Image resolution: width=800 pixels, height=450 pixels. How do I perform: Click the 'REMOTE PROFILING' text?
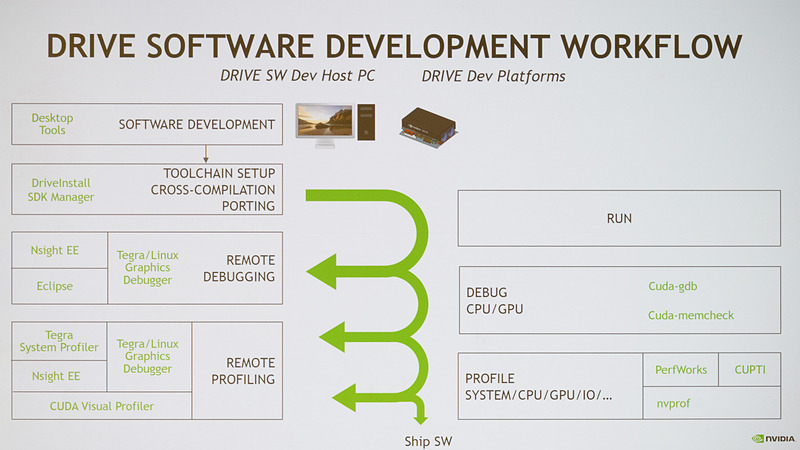(243, 371)
